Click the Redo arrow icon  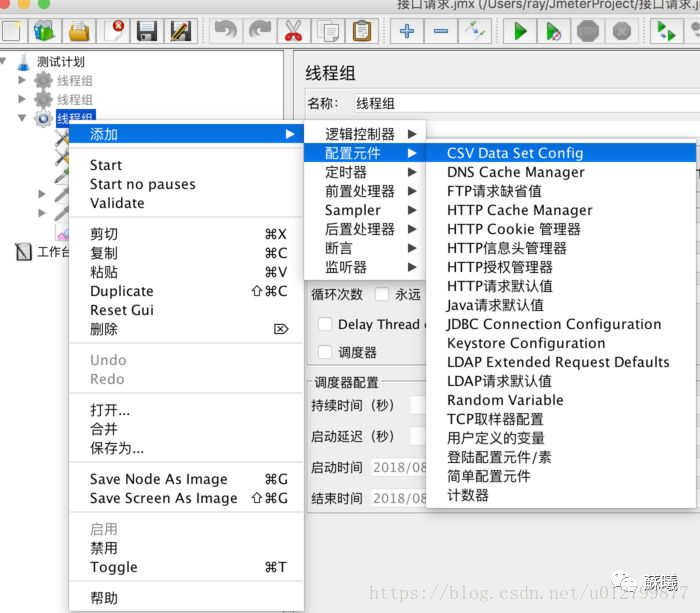tap(260, 31)
